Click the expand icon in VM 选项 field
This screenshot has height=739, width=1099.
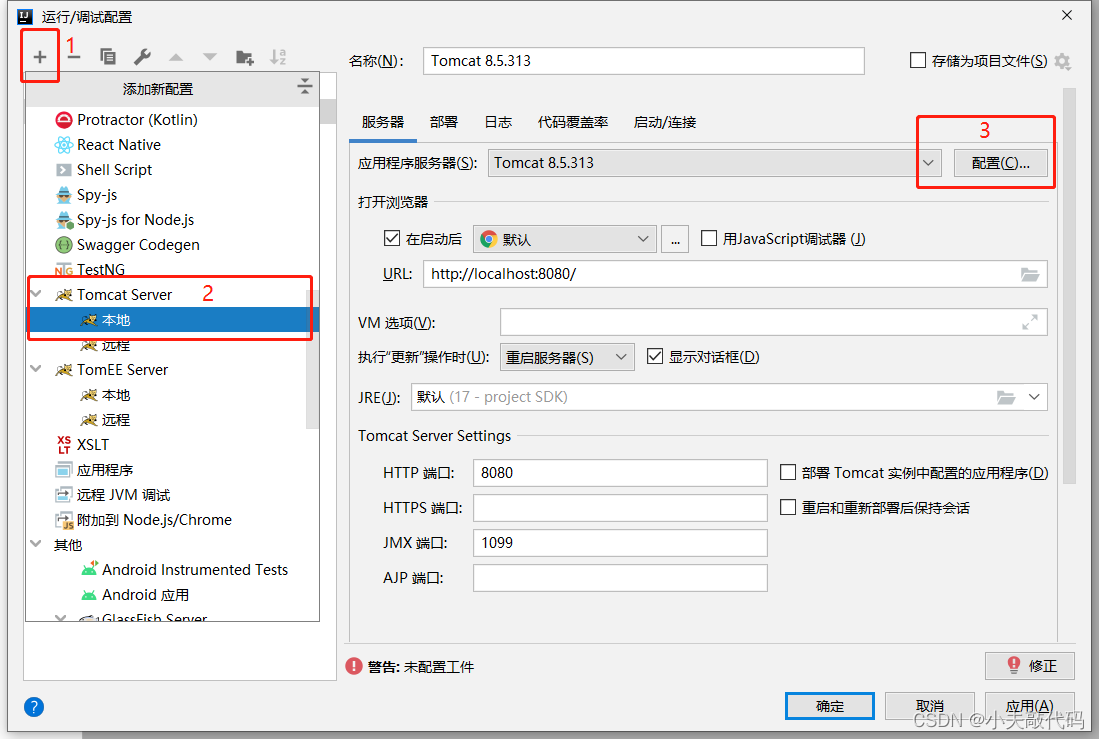(x=1030, y=323)
